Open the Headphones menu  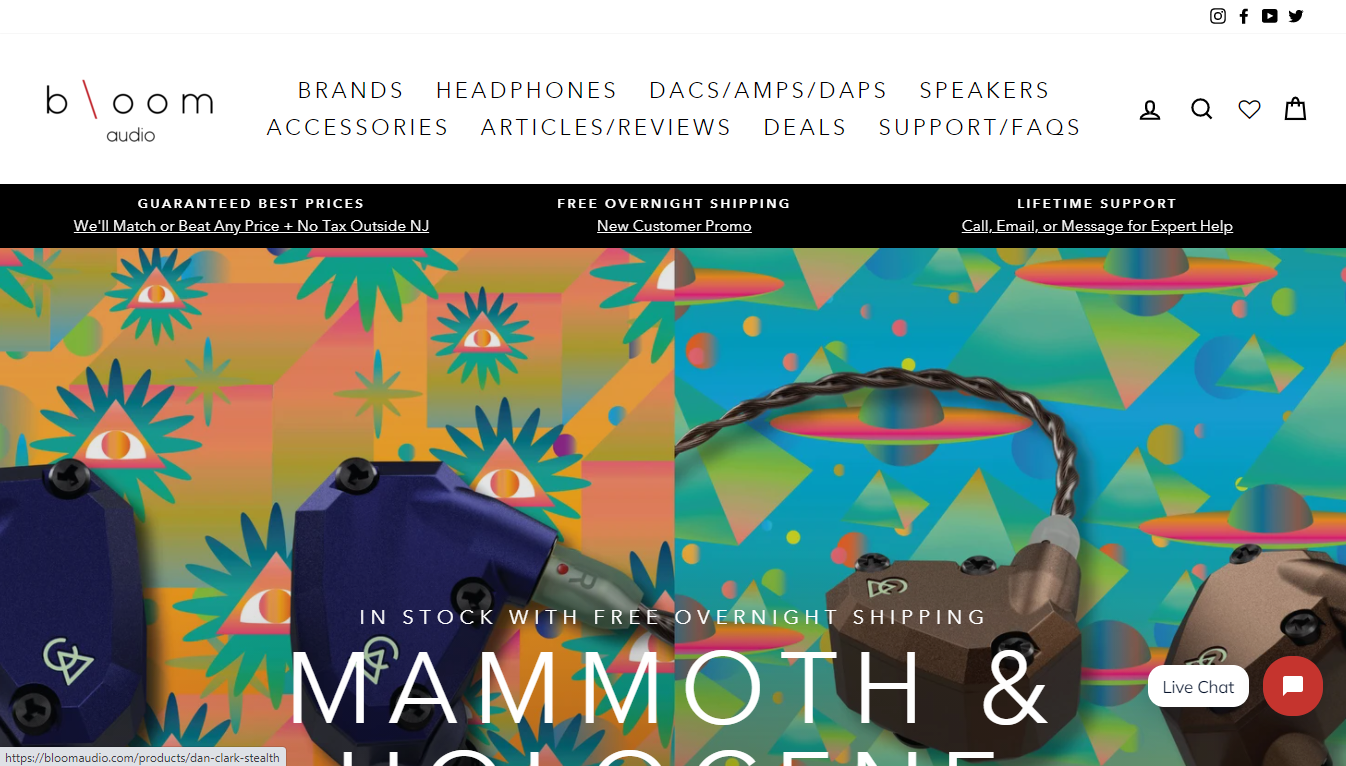[527, 90]
